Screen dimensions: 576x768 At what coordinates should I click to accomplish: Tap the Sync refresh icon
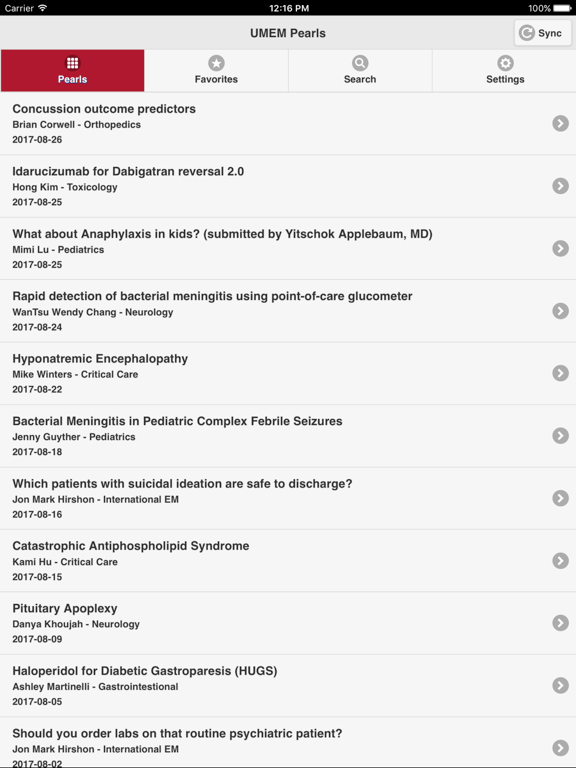[x=527, y=33]
